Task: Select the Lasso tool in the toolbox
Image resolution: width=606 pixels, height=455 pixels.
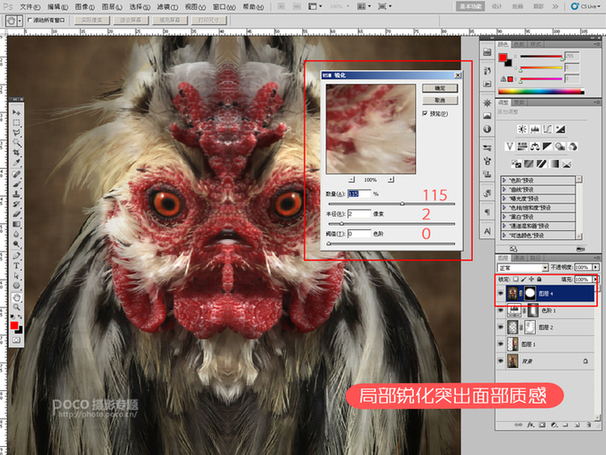Action: (17, 130)
